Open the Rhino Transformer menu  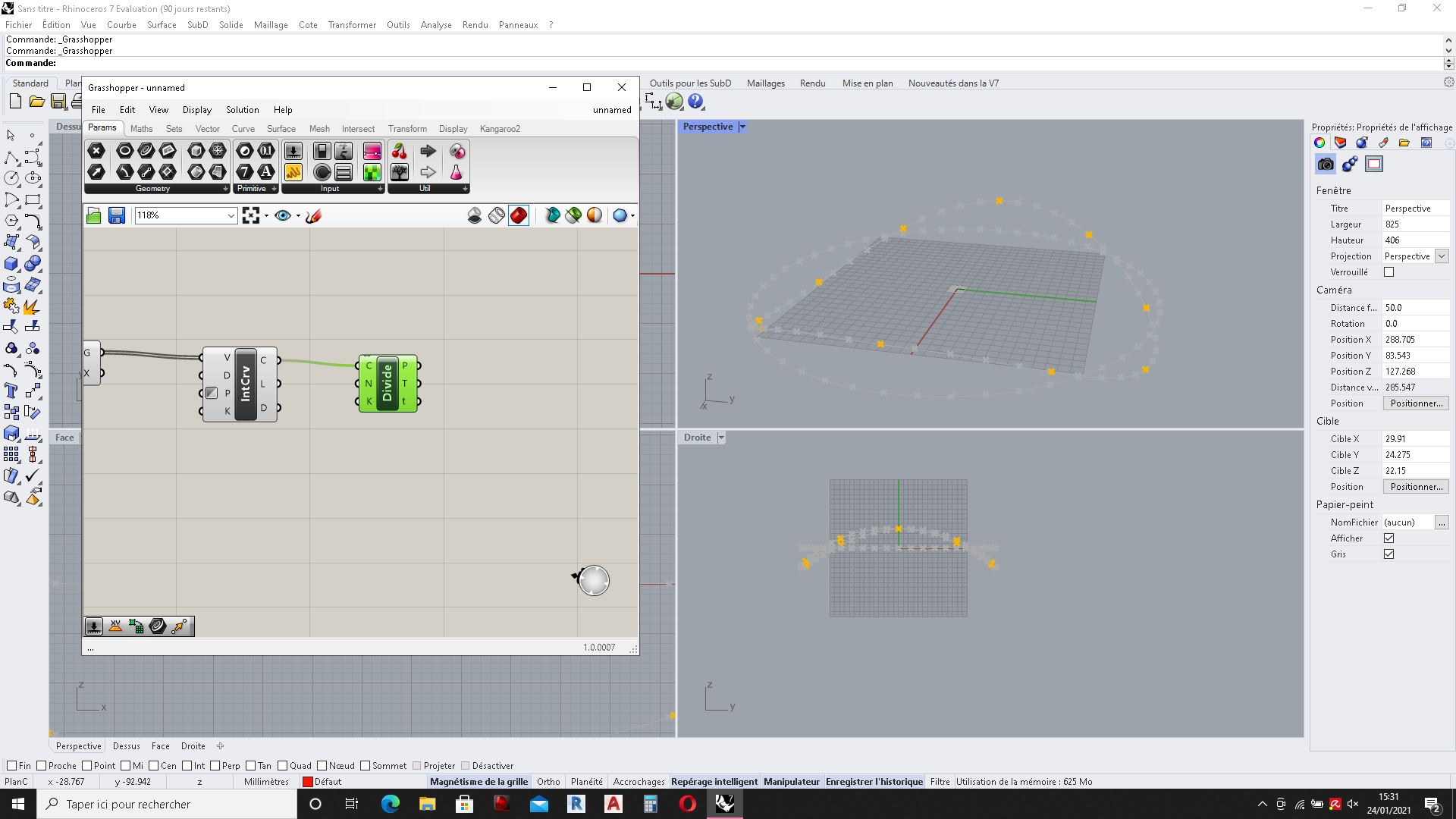tap(352, 25)
